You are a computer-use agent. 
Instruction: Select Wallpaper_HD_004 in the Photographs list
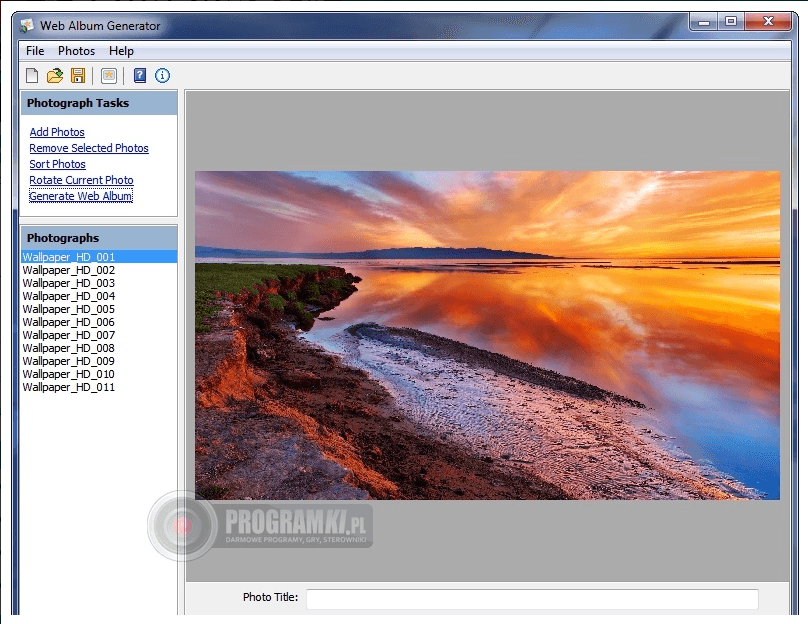98,296
